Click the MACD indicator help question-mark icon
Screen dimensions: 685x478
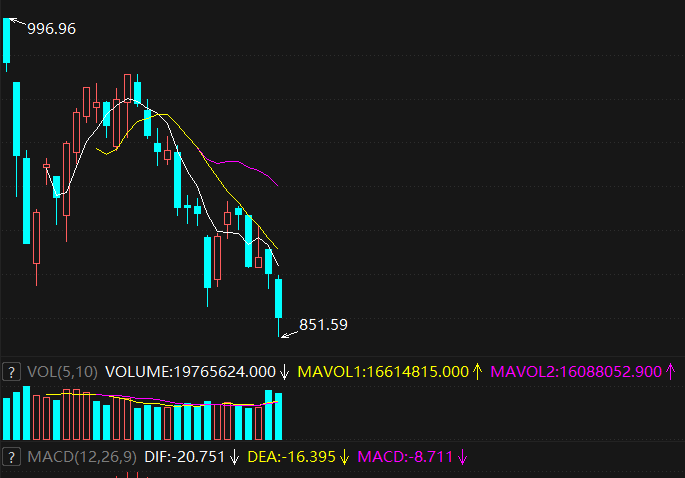point(11,457)
